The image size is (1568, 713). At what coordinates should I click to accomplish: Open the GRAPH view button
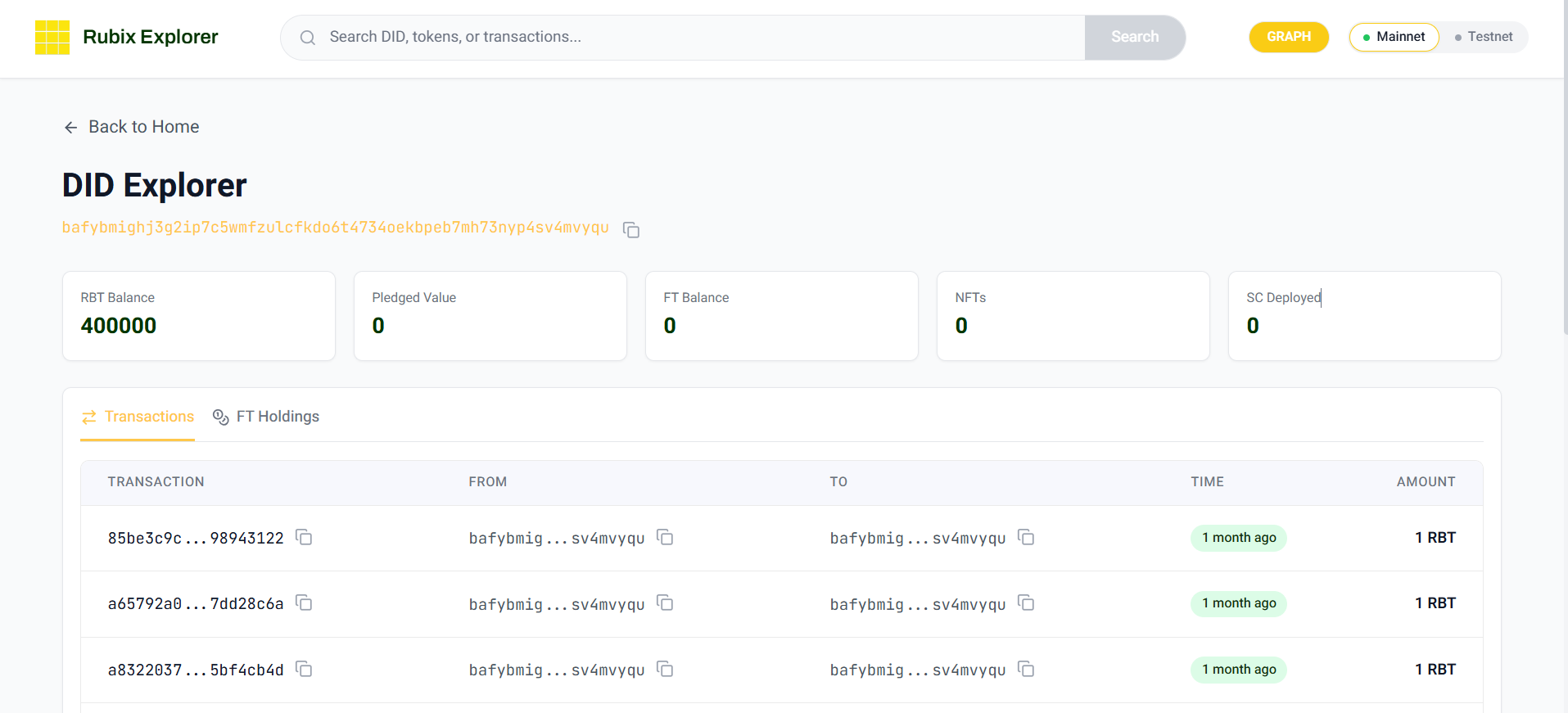[x=1289, y=37]
